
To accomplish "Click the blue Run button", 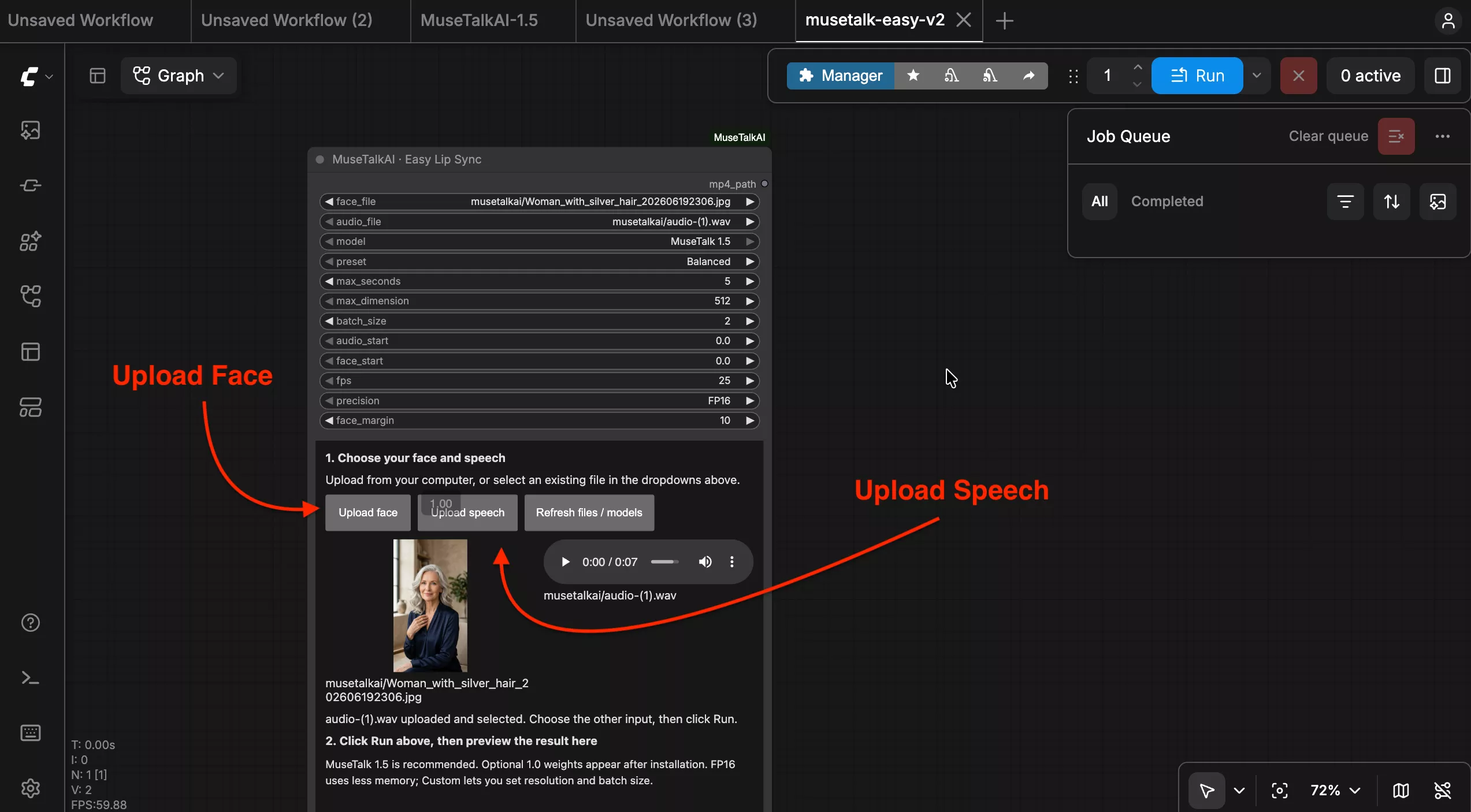I will (1197, 76).
